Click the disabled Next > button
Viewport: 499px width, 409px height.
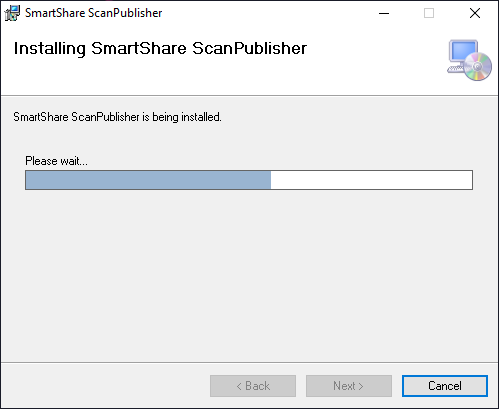[349, 386]
